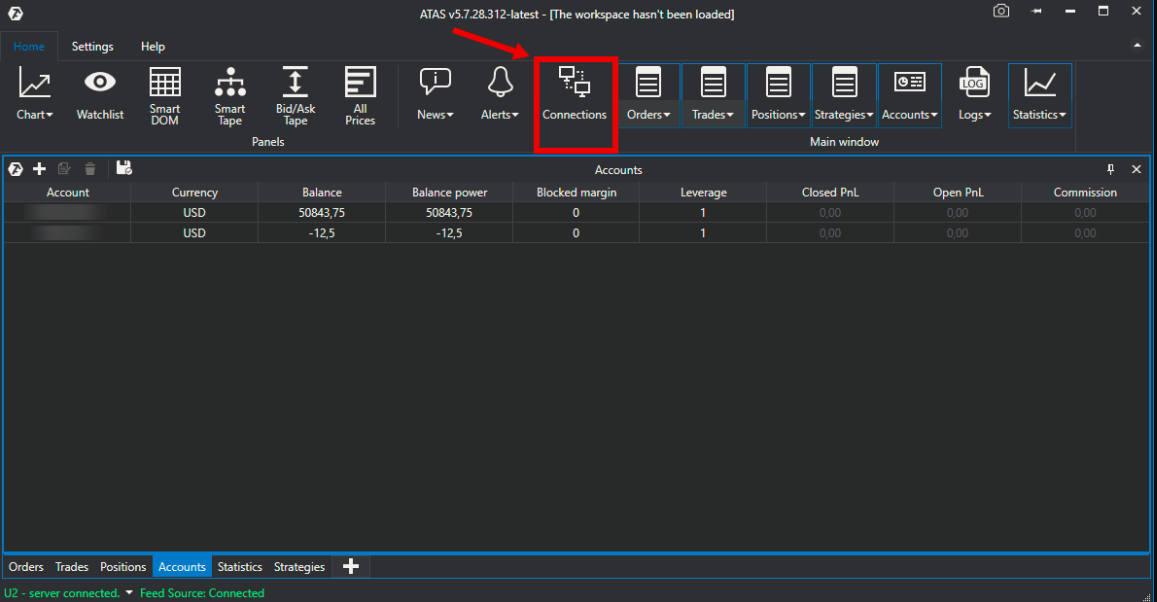The image size is (1157, 602).
Task: Open the Orders ribbon button
Action: [649, 94]
